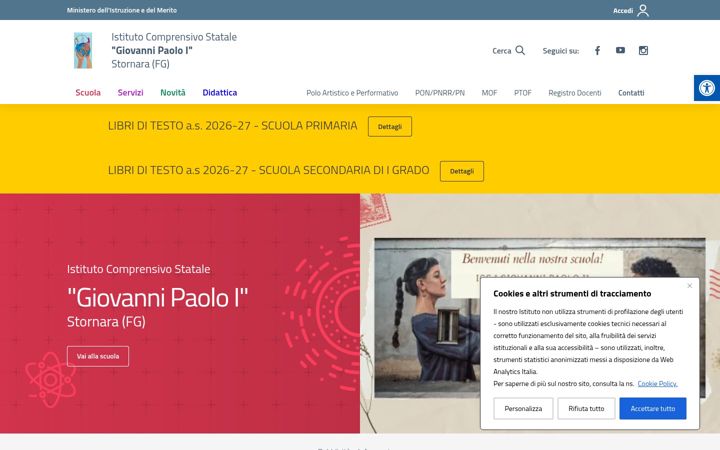Open the Instagram profile icon

click(x=643, y=51)
